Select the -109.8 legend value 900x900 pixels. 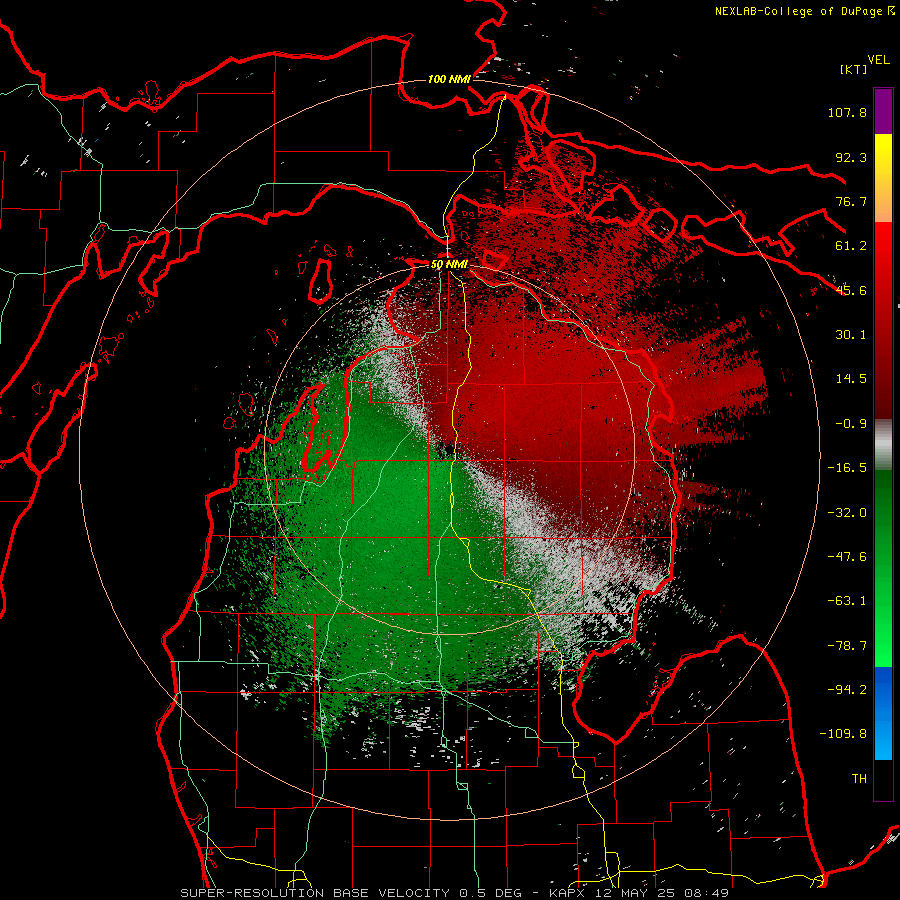point(843,734)
